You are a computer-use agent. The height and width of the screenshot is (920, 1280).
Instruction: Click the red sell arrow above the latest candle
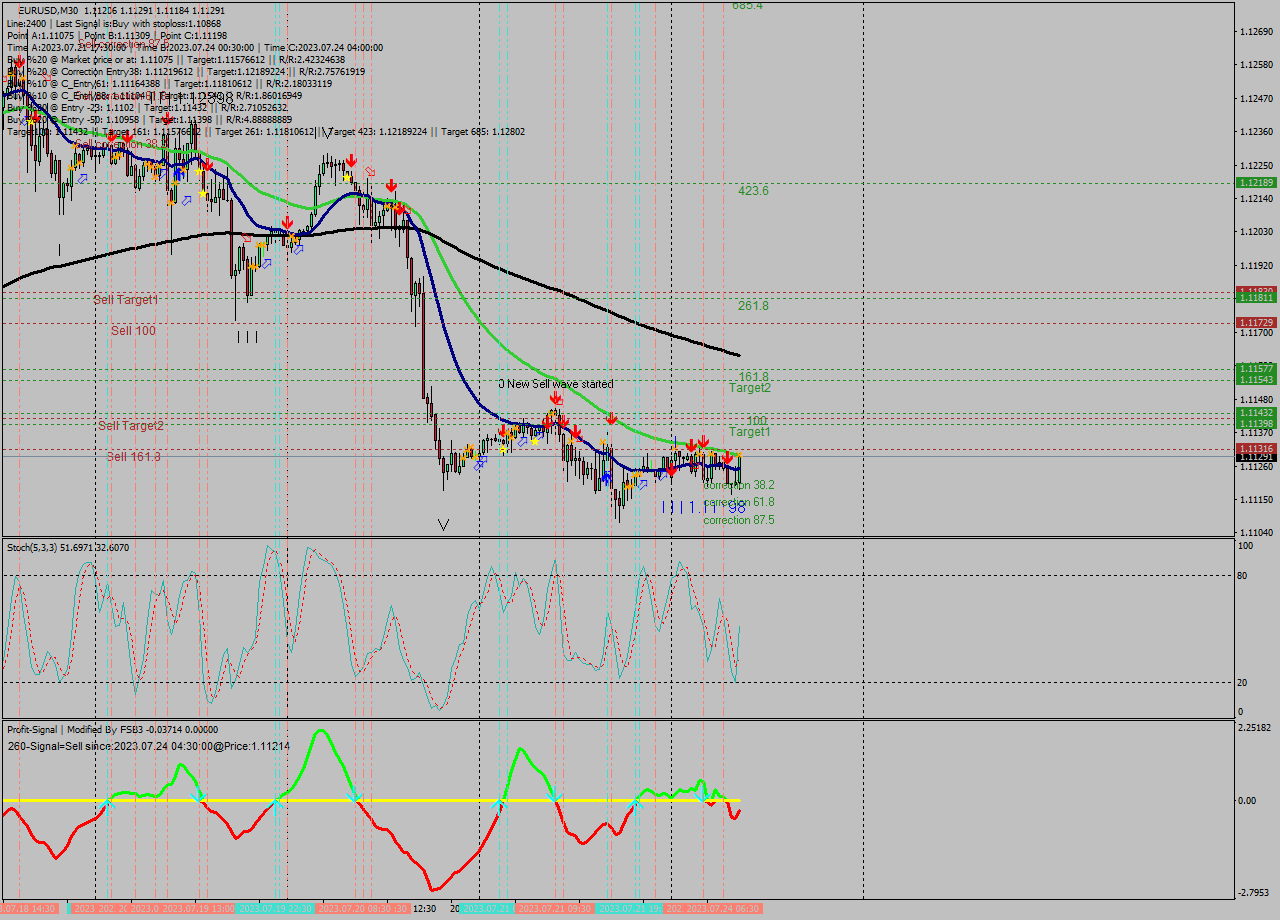(x=728, y=458)
